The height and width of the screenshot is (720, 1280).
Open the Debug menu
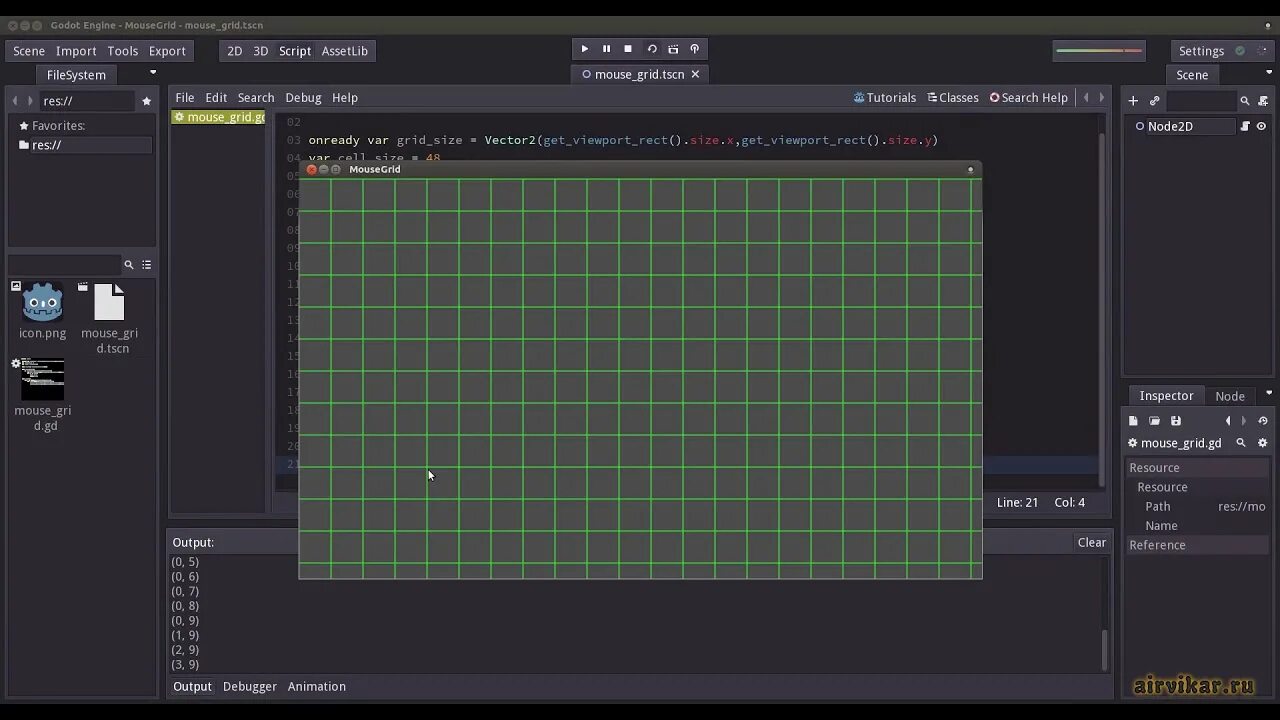(x=303, y=97)
